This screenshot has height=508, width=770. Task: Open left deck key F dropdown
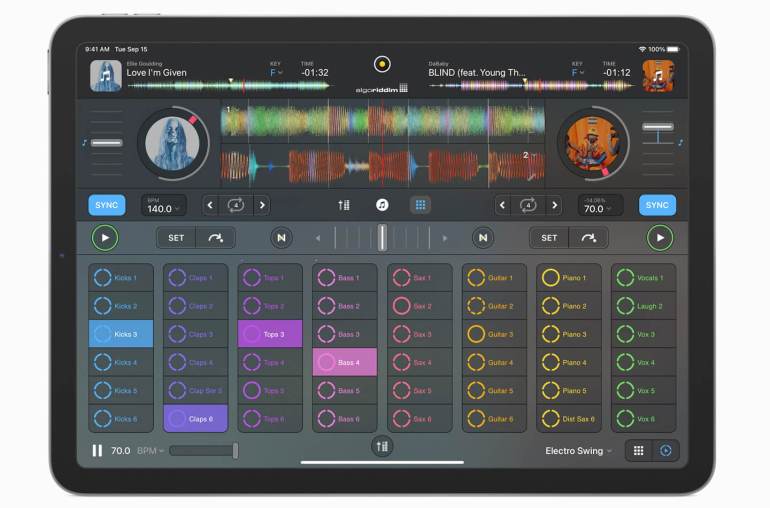pyautogui.click(x=276, y=73)
